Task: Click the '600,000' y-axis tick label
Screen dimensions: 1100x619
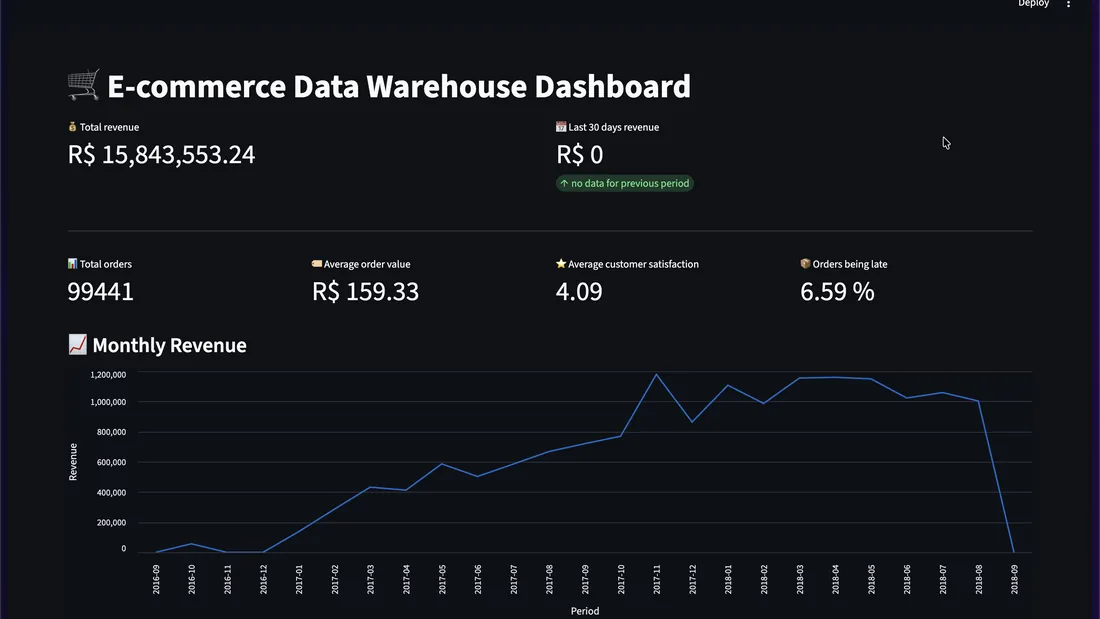Action: click(x=112, y=462)
